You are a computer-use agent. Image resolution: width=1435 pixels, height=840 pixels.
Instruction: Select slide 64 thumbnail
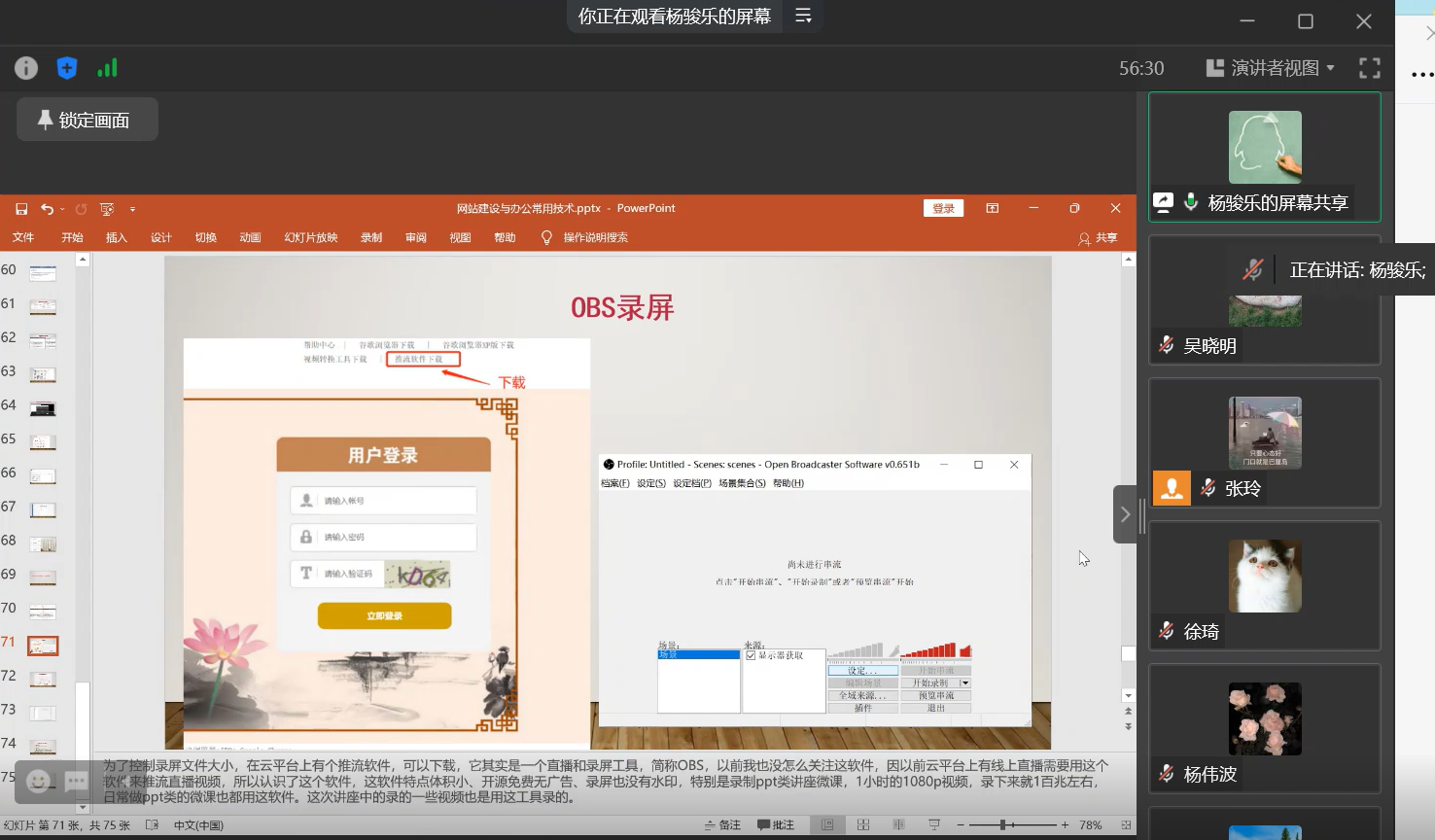(x=43, y=408)
